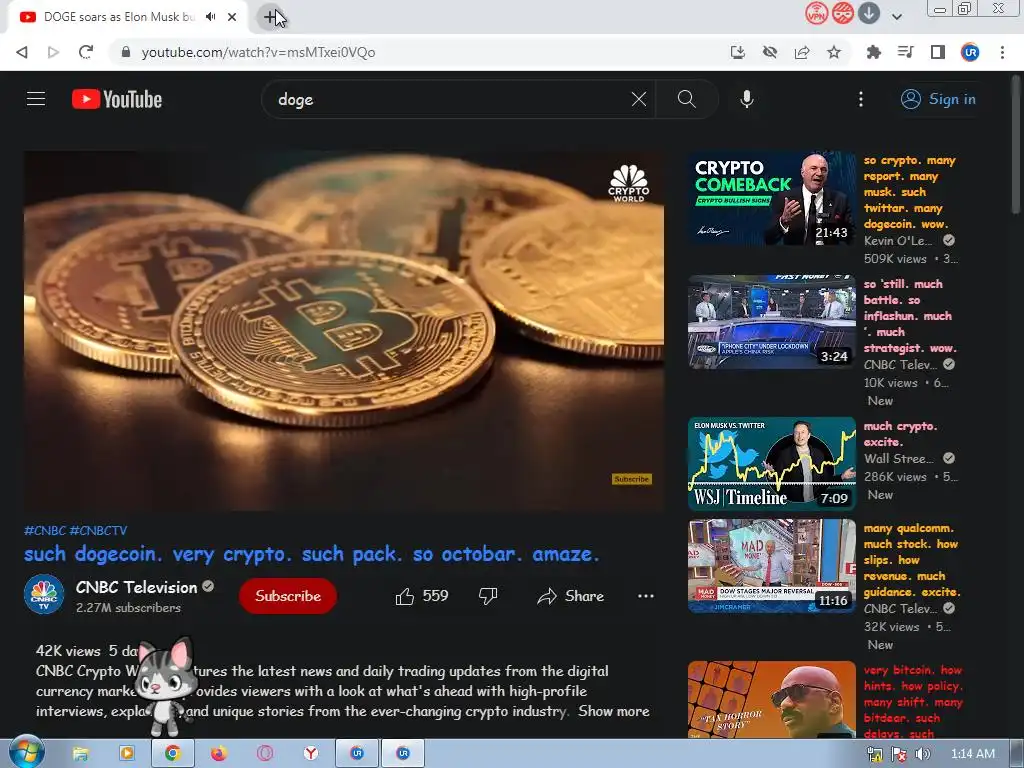Image resolution: width=1024 pixels, height=768 pixels.
Task: Subscribe to CNBC Television with red button
Action: [288, 596]
